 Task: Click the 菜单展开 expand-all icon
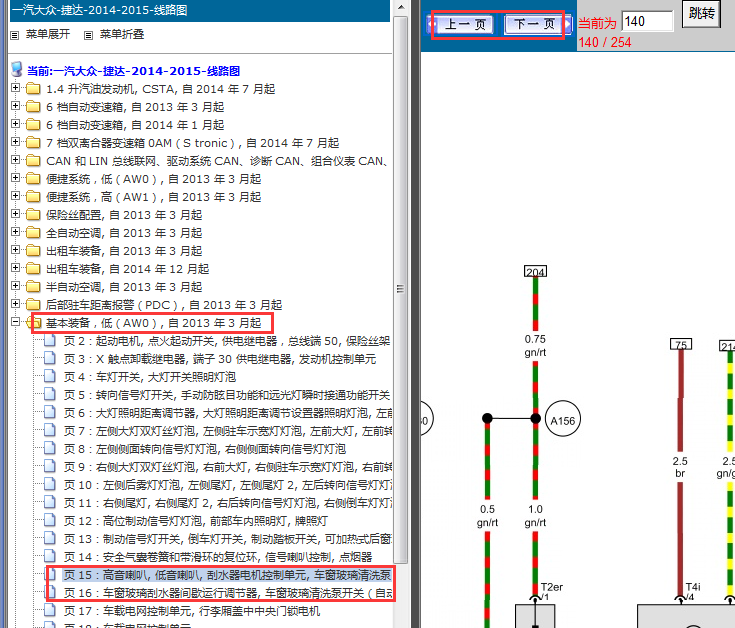[14, 35]
